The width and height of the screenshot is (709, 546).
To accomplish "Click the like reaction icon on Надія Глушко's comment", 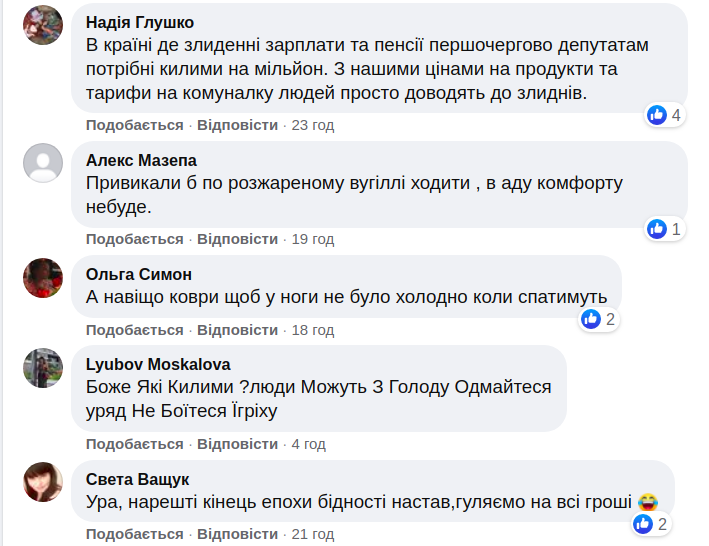I will pos(657,115).
